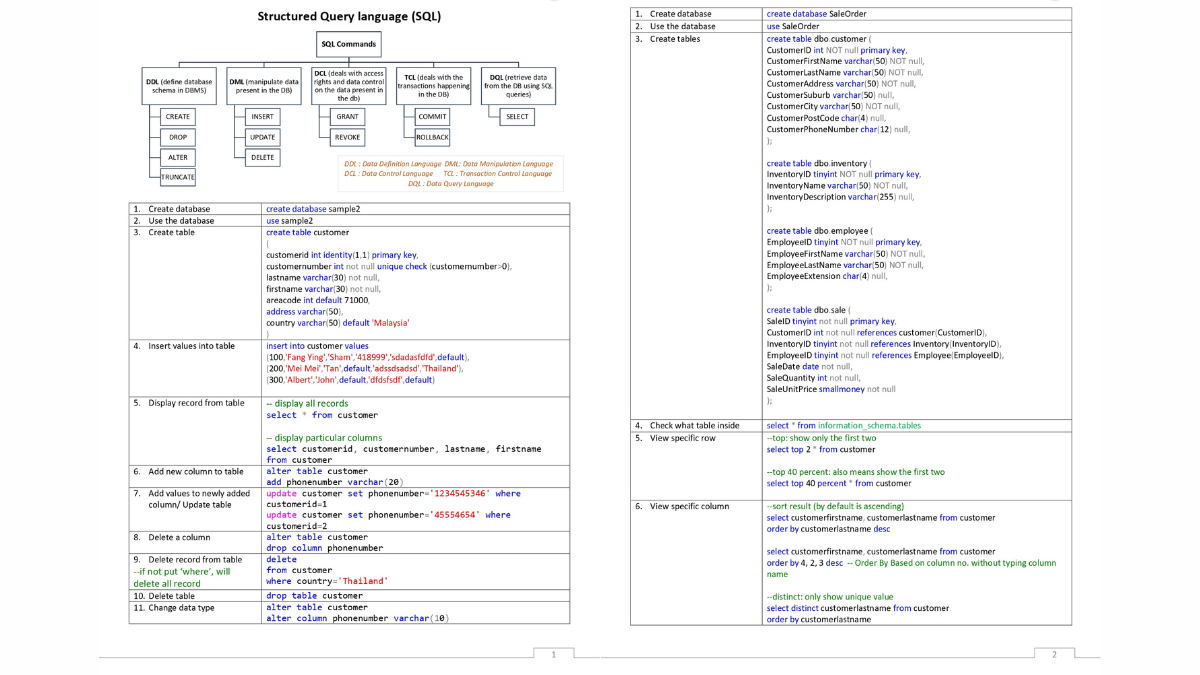Click the DELETE box in the diagram

(x=263, y=157)
